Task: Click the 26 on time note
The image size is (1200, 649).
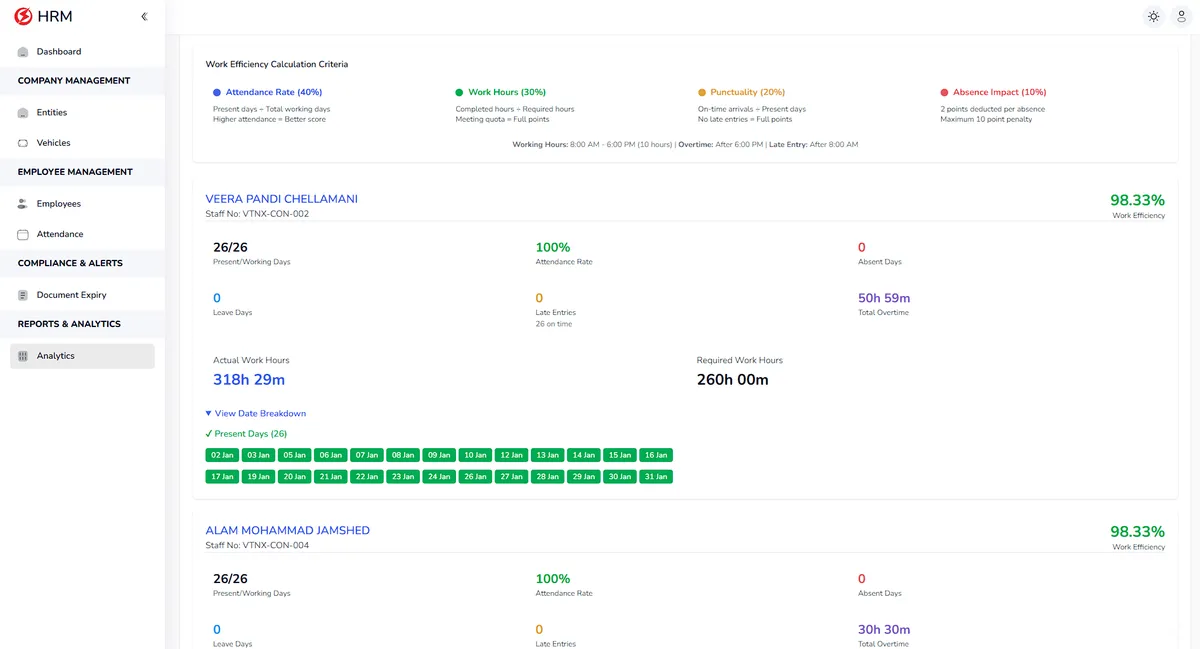Action: pyautogui.click(x=555, y=324)
